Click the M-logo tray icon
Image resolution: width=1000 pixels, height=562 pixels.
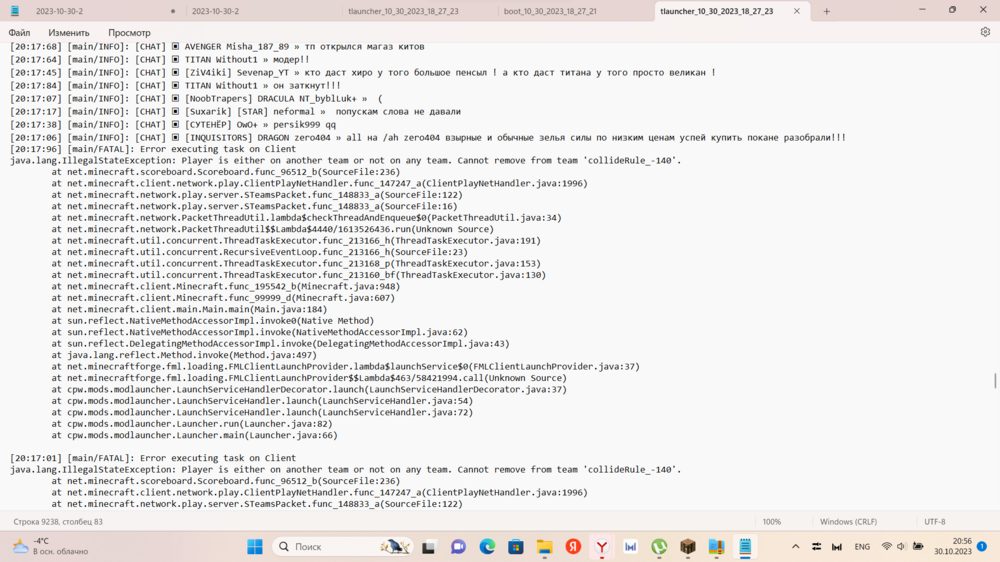click(837, 547)
